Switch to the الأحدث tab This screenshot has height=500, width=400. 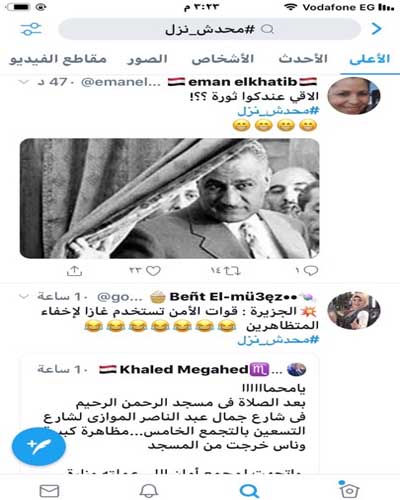point(303,59)
